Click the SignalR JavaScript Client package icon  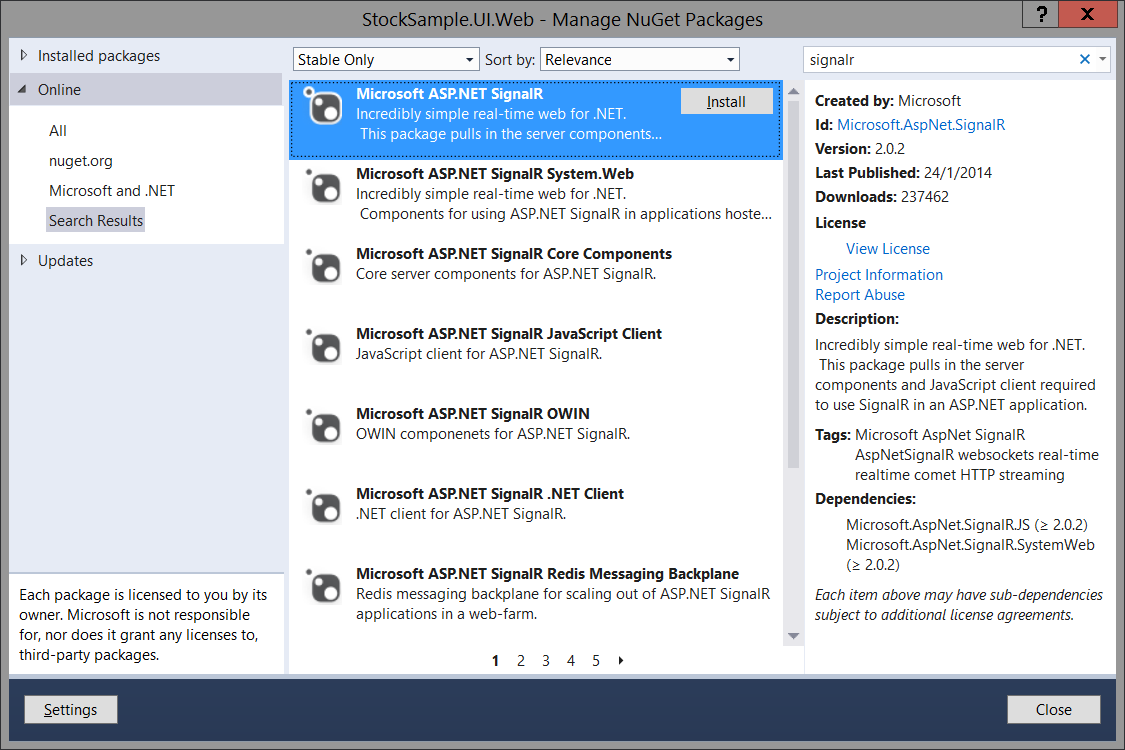[x=324, y=350]
